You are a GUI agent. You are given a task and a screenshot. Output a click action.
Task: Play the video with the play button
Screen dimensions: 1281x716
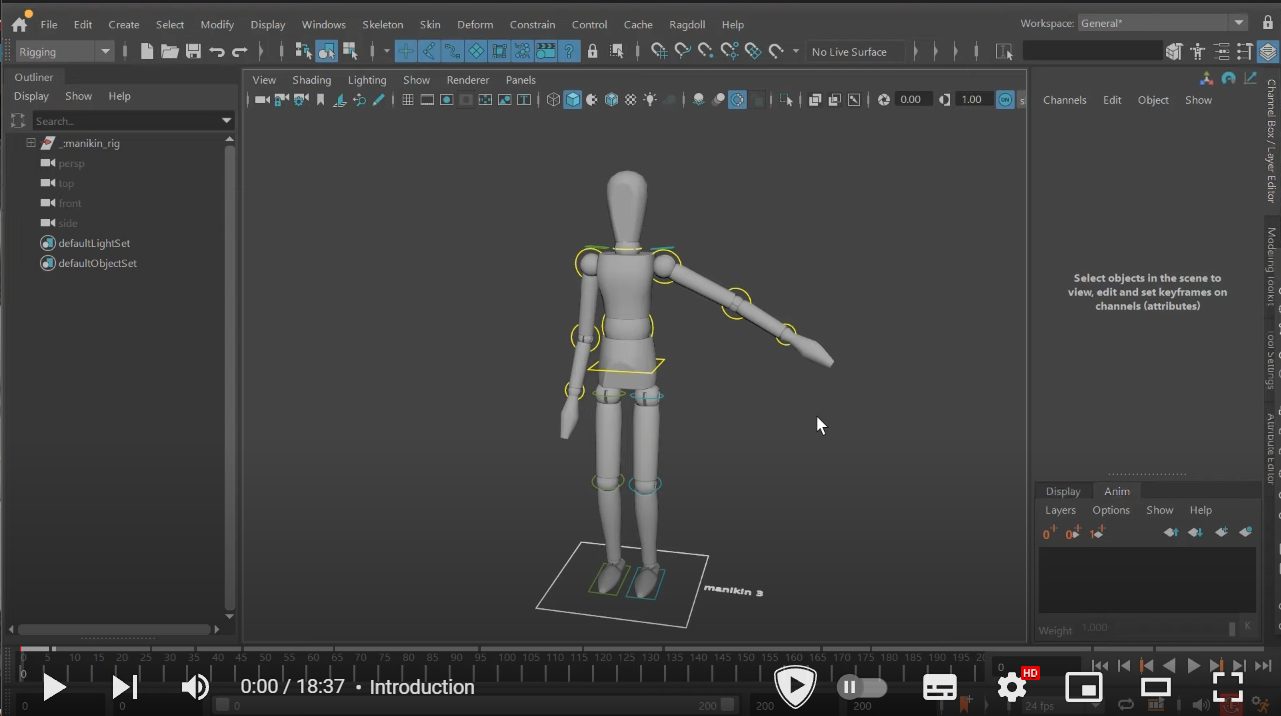point(53,687)
